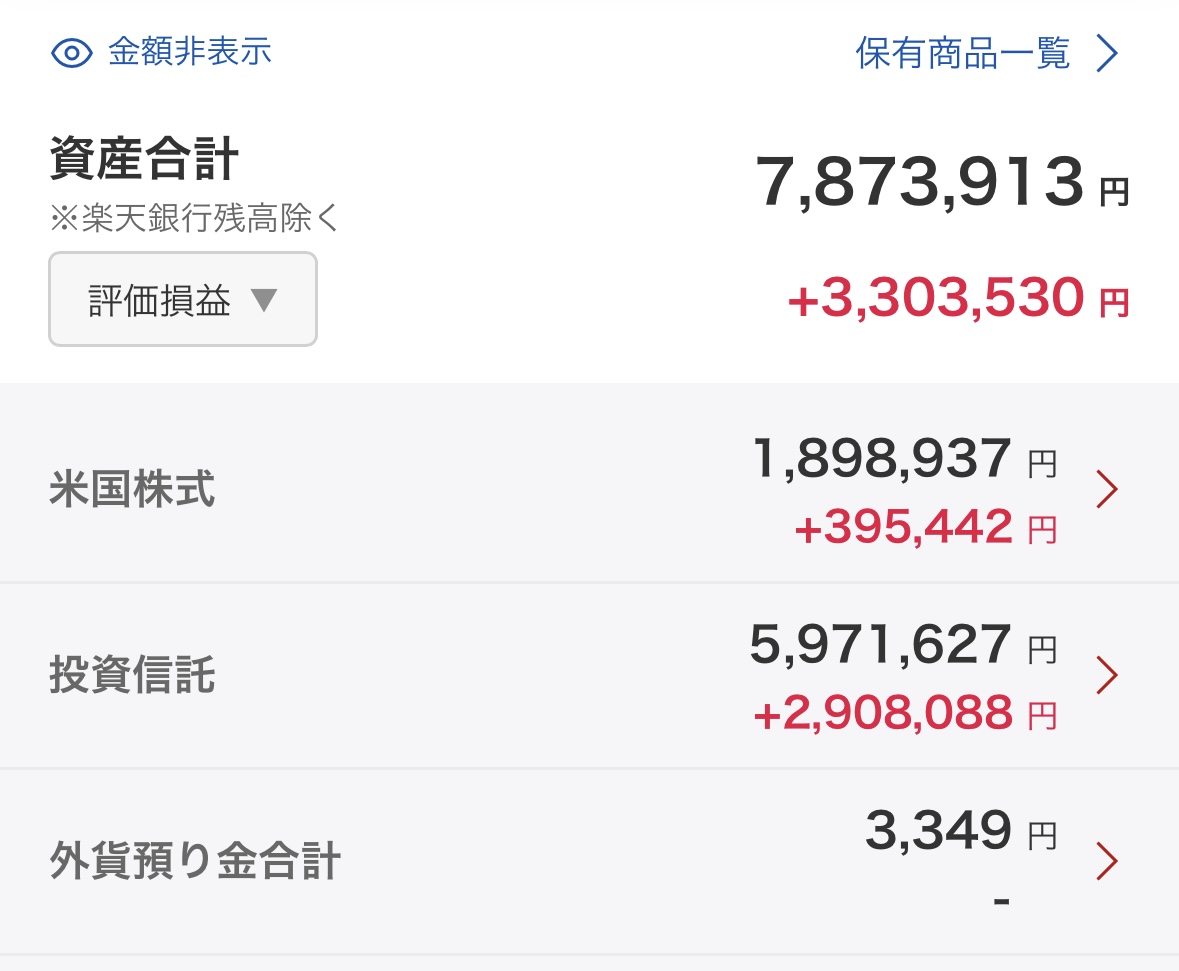The height and width of the screenshot is (971, 1179).
Task: Open the 評価損益 dropdown
Action: click(x=183, y=300)
